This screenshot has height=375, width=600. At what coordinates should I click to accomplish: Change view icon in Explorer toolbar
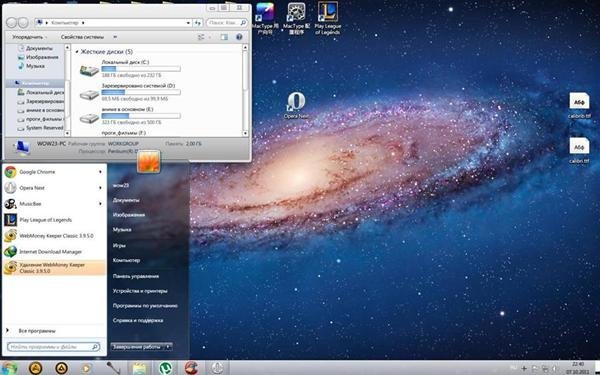pos(201,37)
